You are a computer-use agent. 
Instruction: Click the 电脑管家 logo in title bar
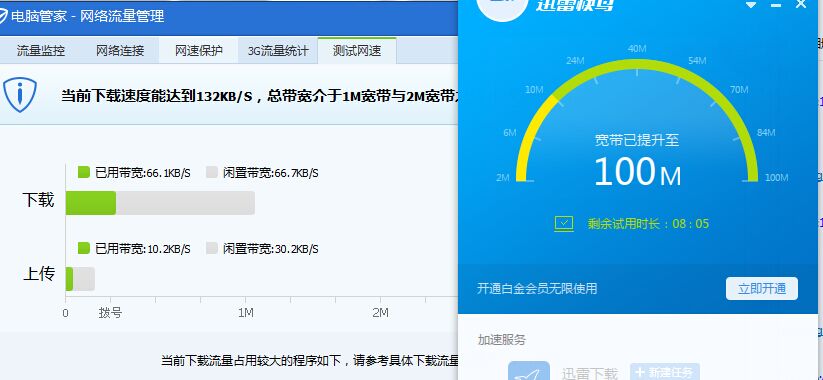pos(3,16)
